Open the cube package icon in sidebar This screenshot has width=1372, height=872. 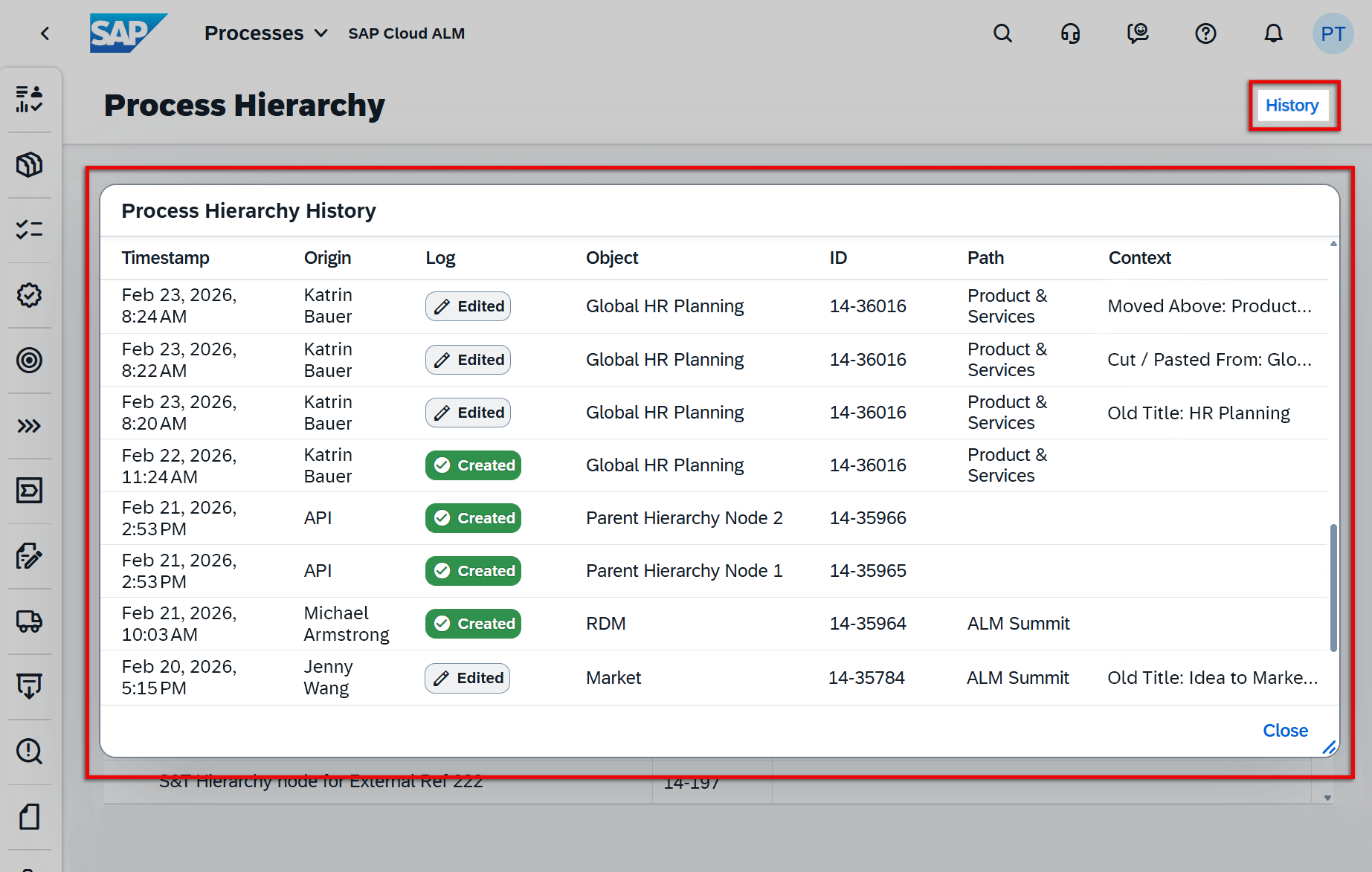tap(30, 164)
